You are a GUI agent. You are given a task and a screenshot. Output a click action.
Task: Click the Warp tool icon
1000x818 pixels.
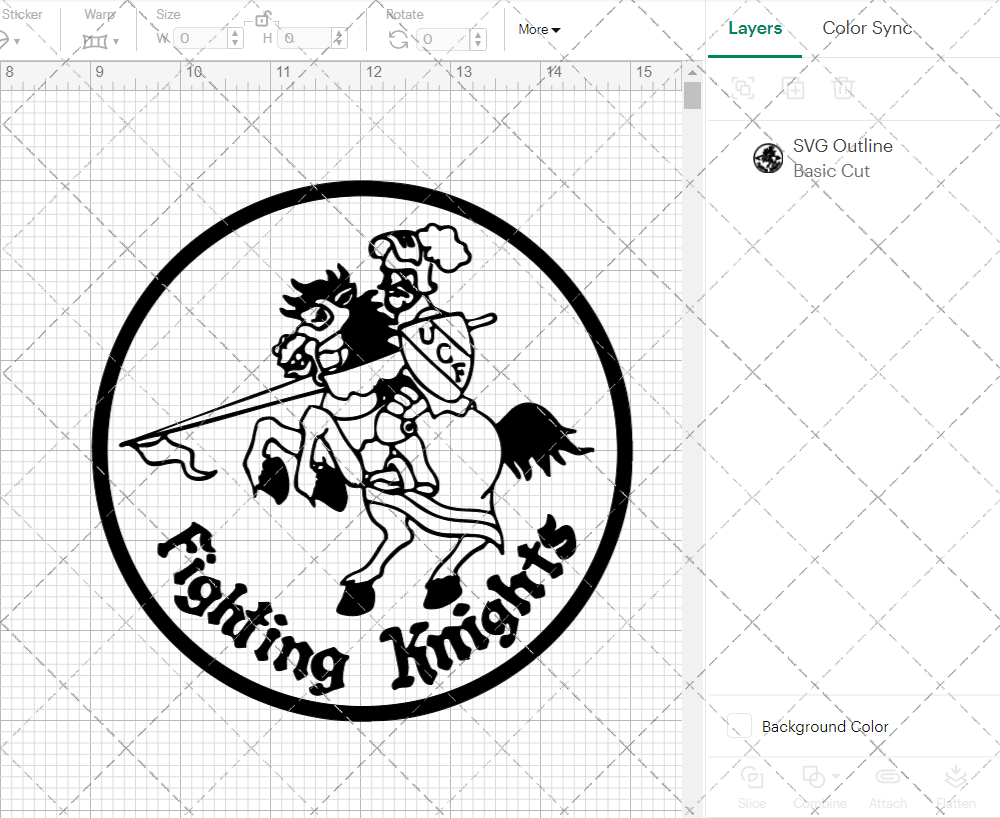coord(96,40)
